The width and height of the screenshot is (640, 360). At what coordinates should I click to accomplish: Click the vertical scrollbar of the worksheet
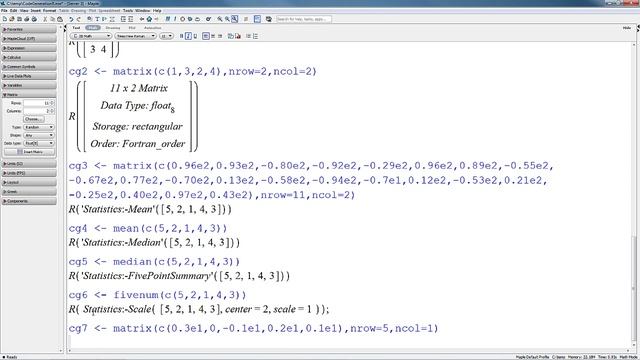[x=634, y=196]
